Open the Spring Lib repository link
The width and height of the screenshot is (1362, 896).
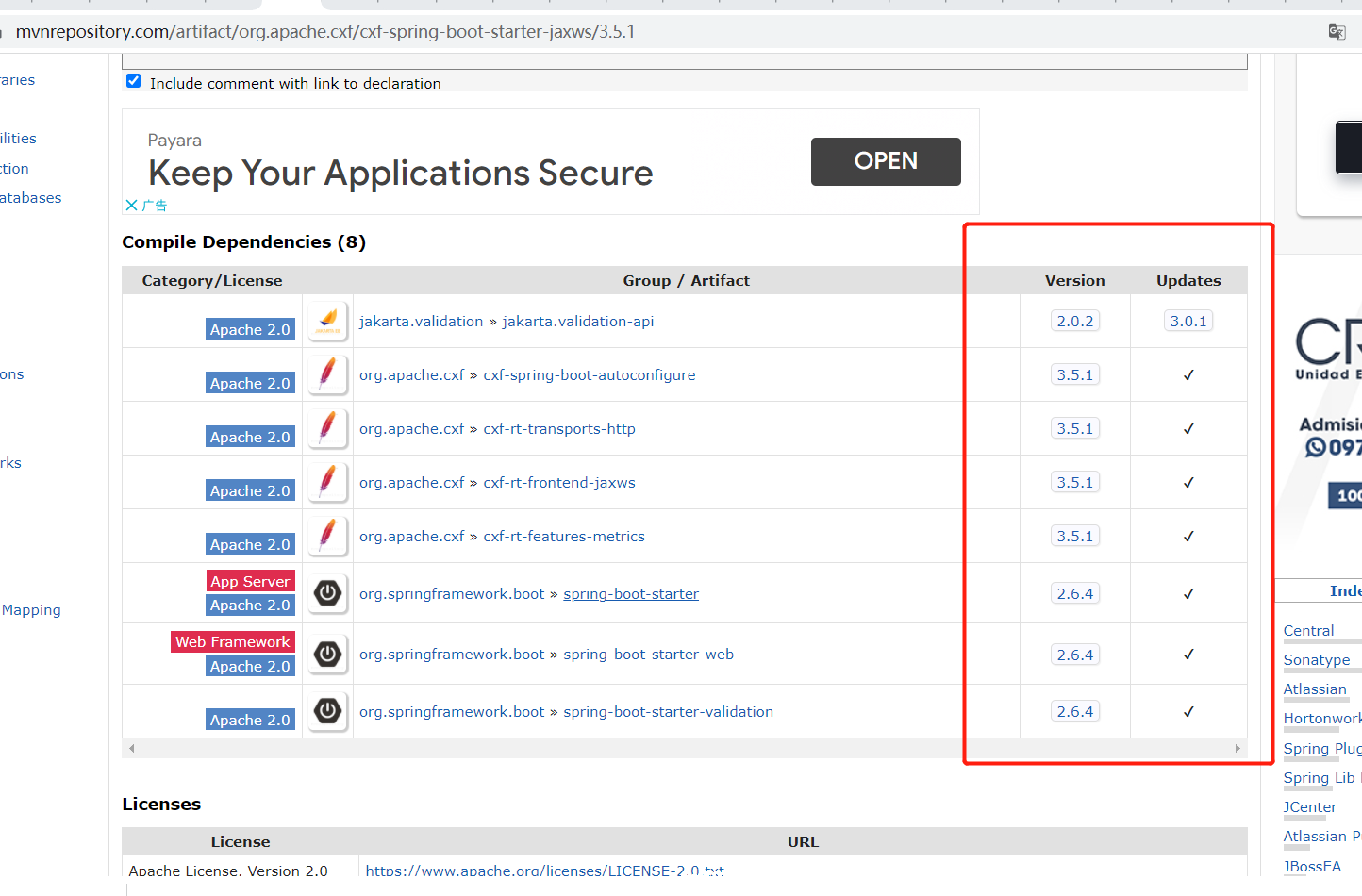(1319, 778)
